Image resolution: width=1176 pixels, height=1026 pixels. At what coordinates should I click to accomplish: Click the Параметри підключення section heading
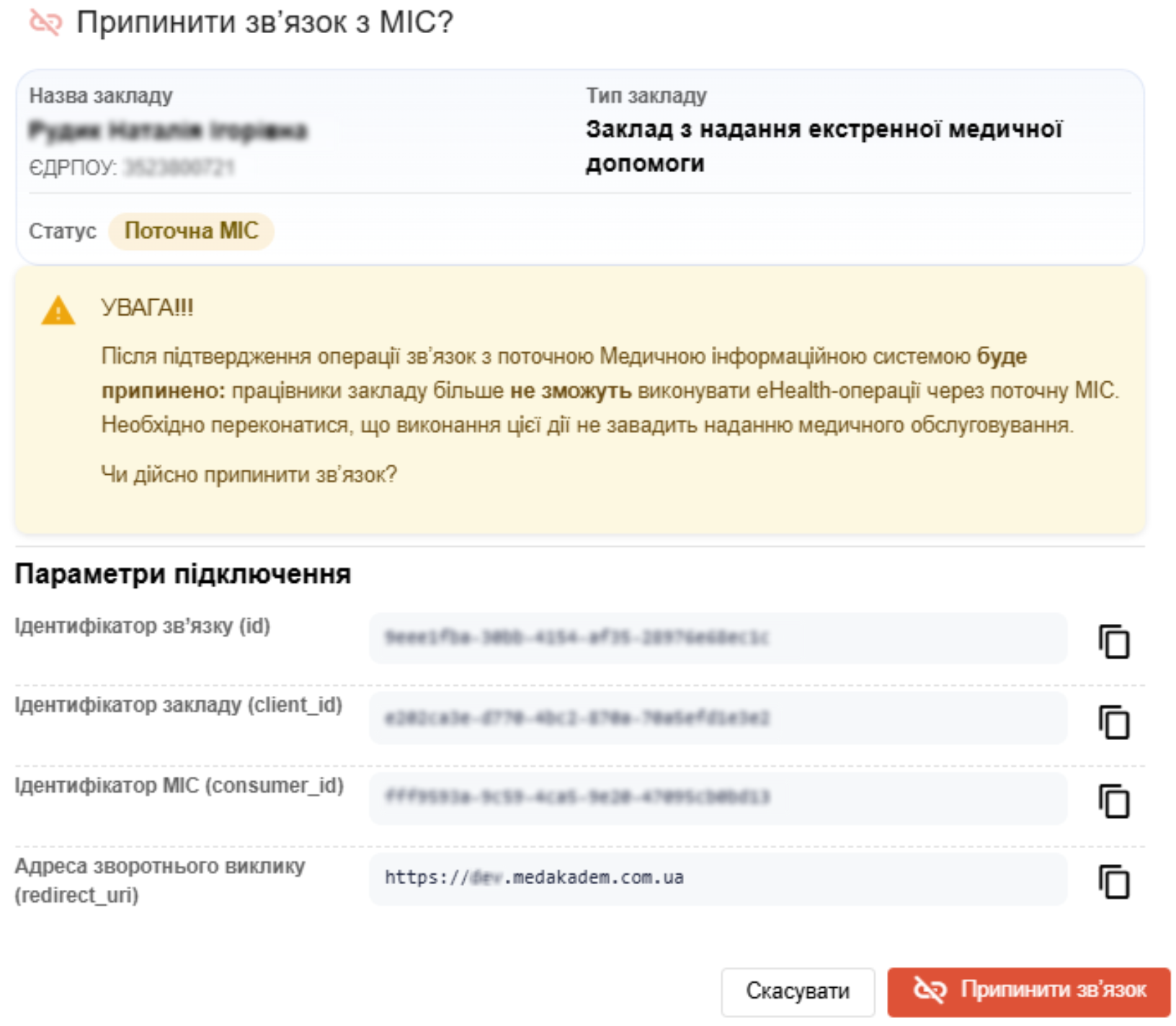pos(183,574)
